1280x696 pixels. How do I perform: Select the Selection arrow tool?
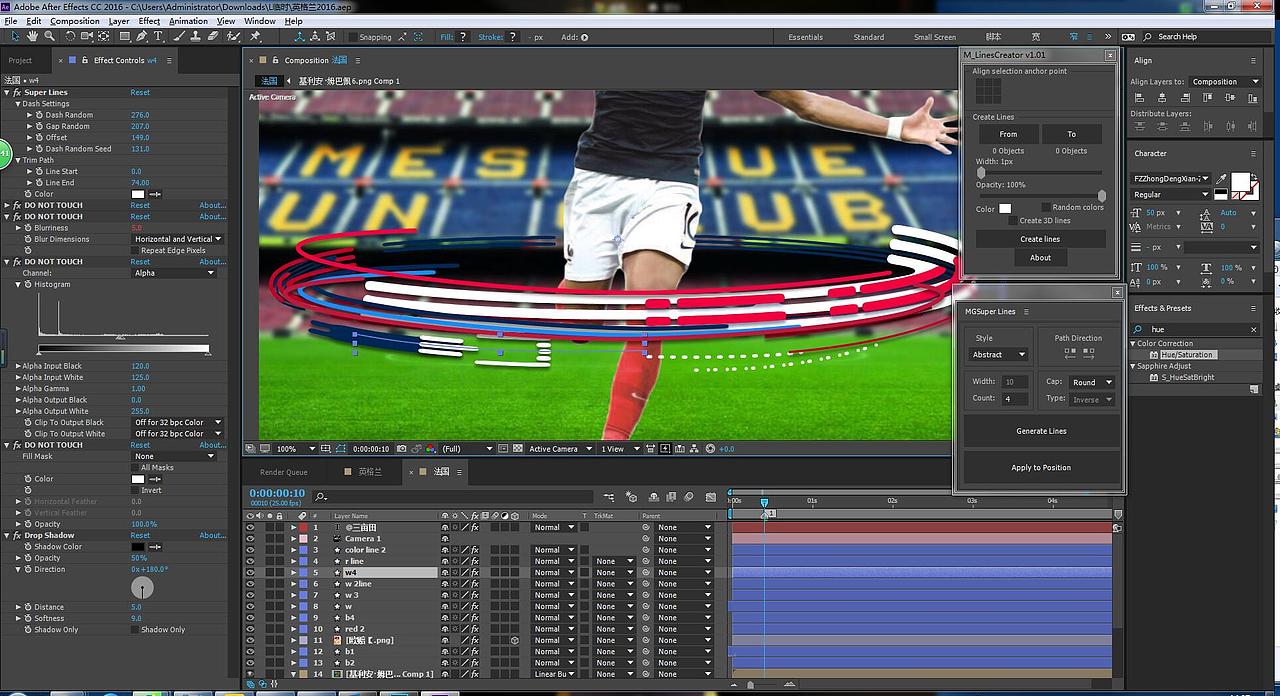(x=15, y=36)
